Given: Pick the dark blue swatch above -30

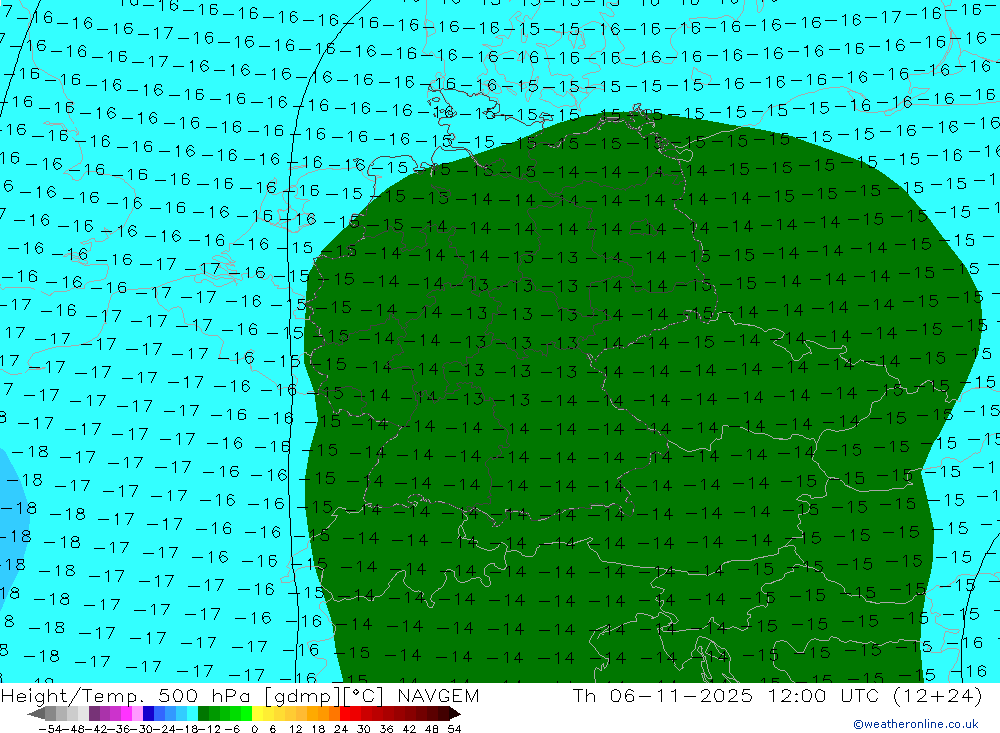Looking at the screenshot, I should click(149, 713).
